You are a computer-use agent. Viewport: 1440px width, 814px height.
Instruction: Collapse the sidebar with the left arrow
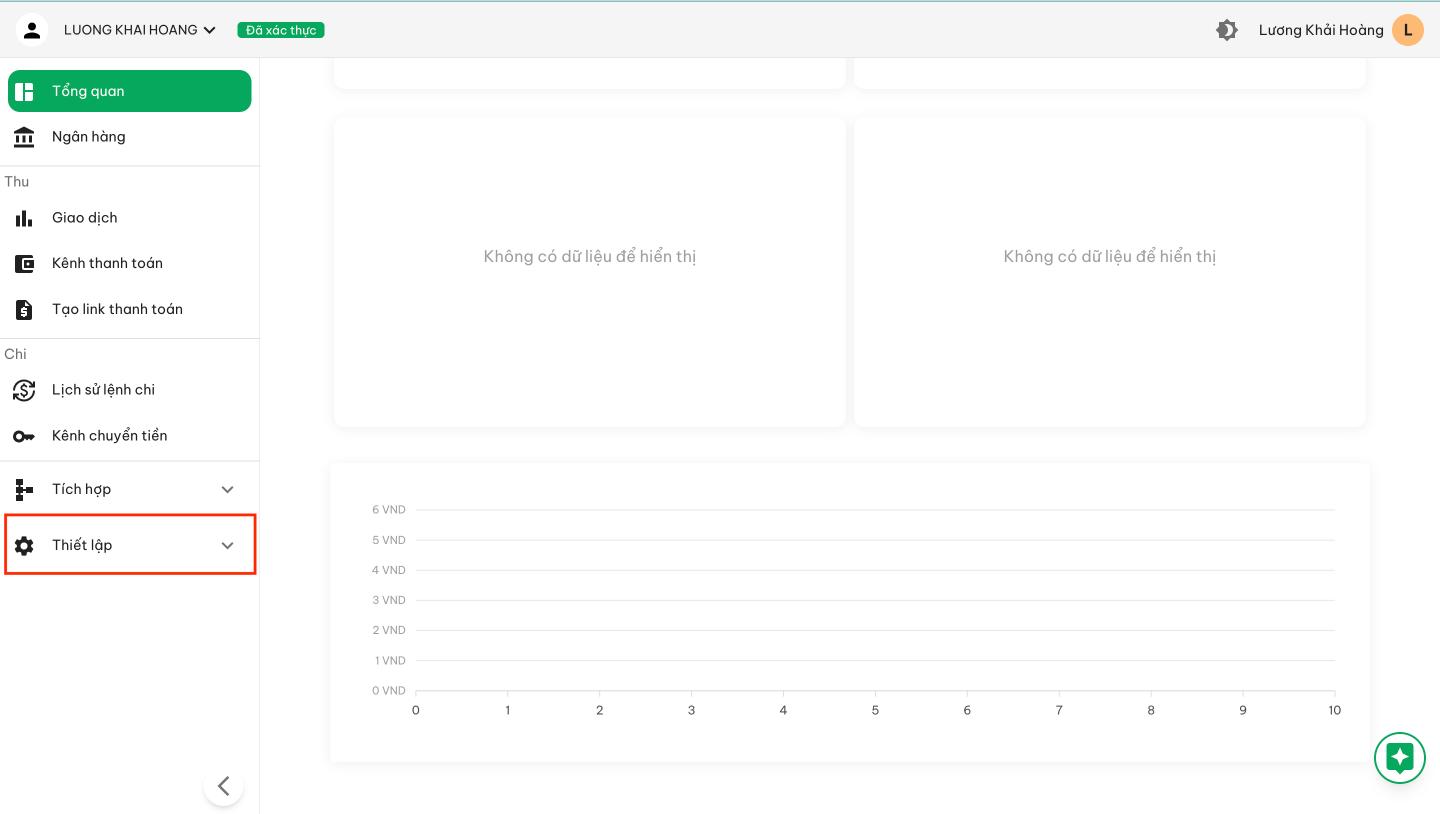point(223,786)
